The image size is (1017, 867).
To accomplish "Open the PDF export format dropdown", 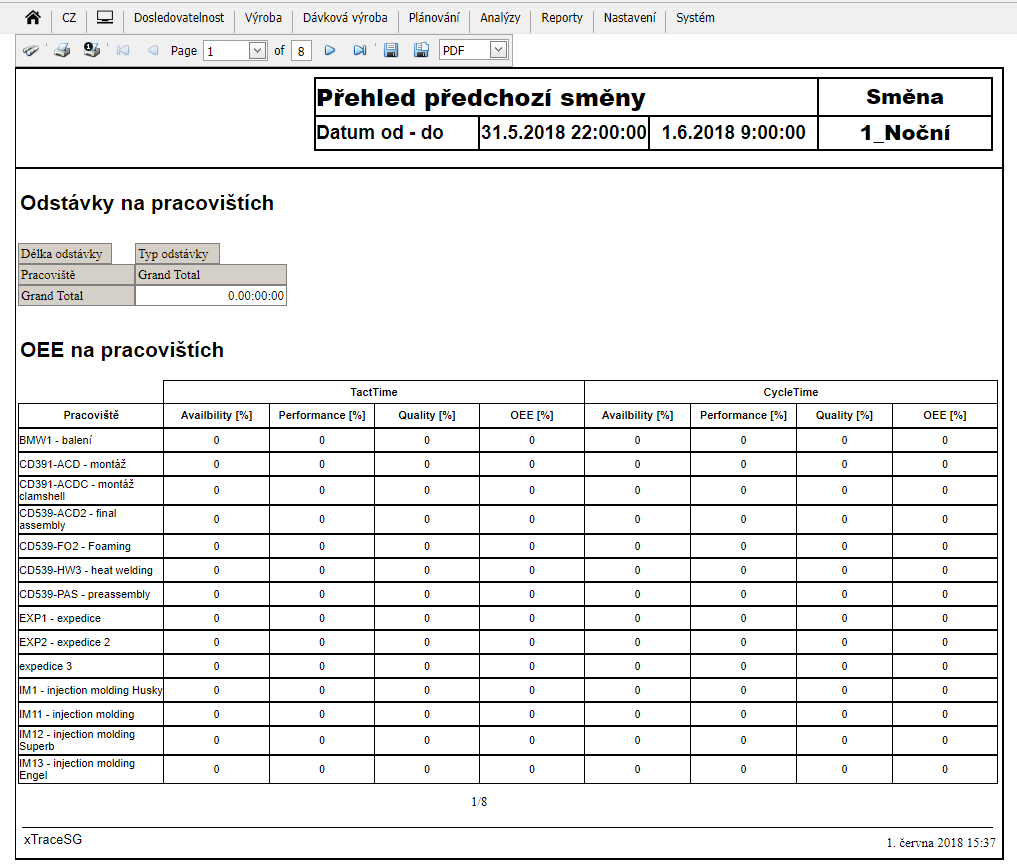I will click(498, 49).
